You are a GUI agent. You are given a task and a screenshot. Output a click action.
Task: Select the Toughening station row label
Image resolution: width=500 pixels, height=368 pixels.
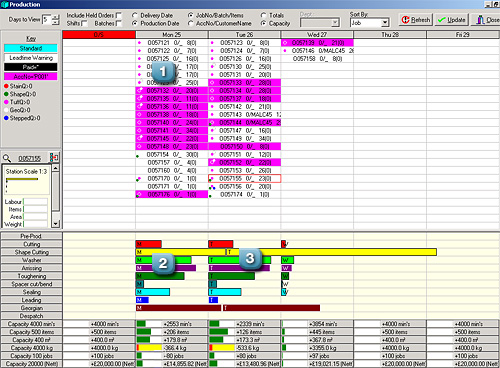(32, 276)
